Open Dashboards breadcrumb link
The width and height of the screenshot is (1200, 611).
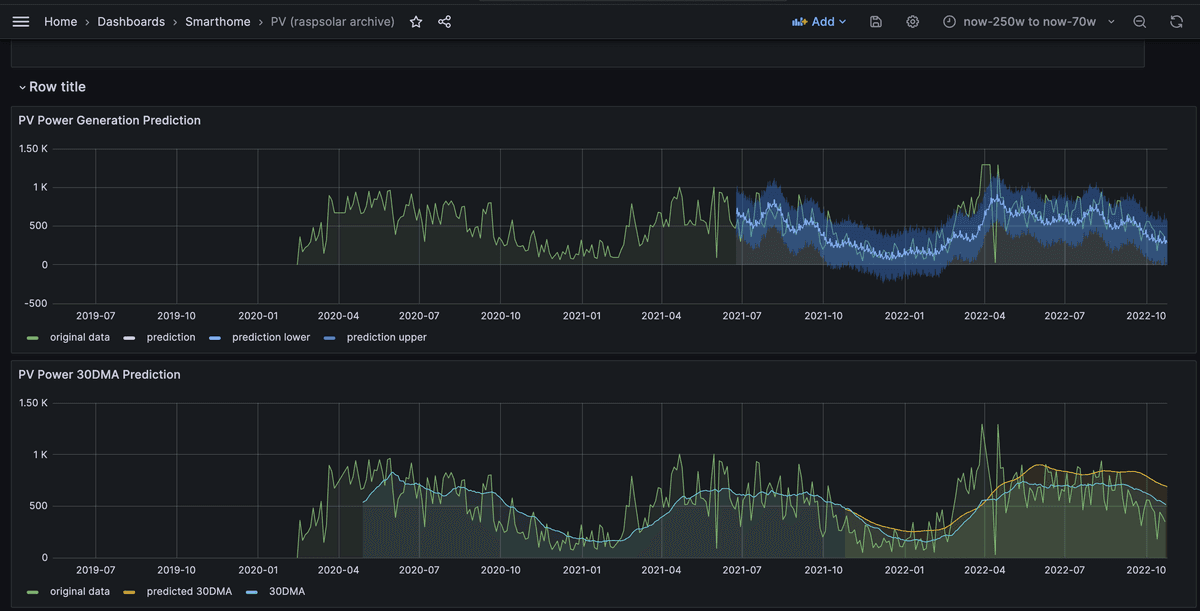pos(131,21)
